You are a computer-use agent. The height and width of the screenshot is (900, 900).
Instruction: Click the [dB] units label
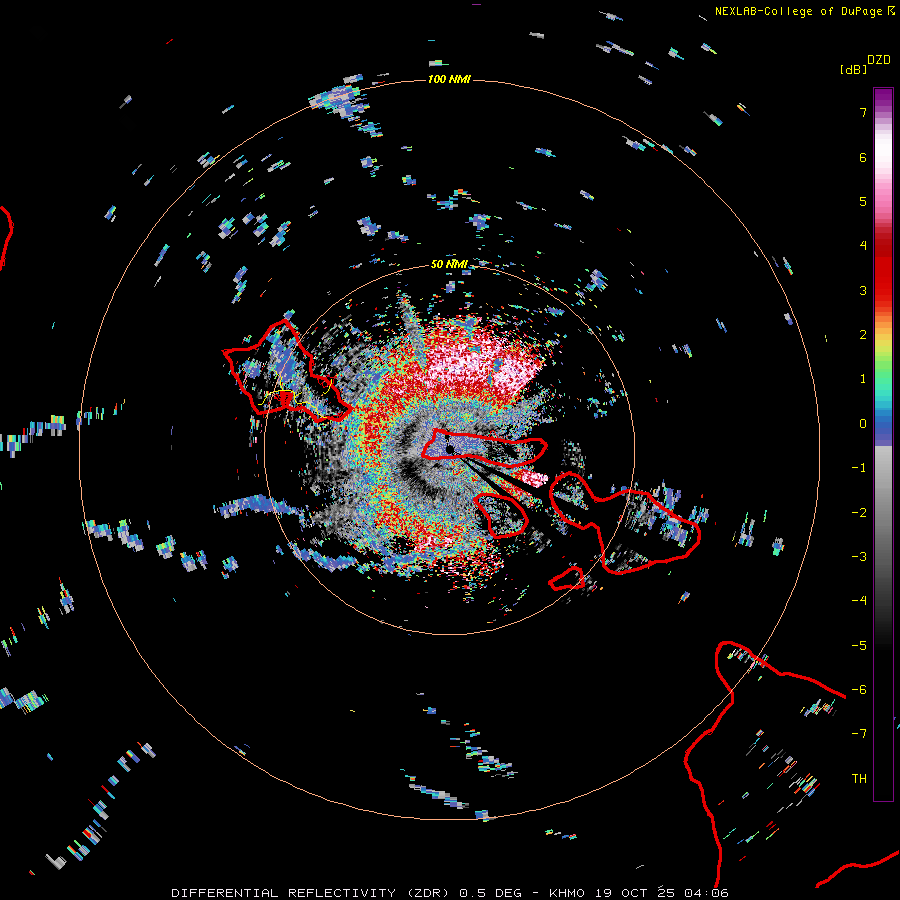click(x=853, y=69)
